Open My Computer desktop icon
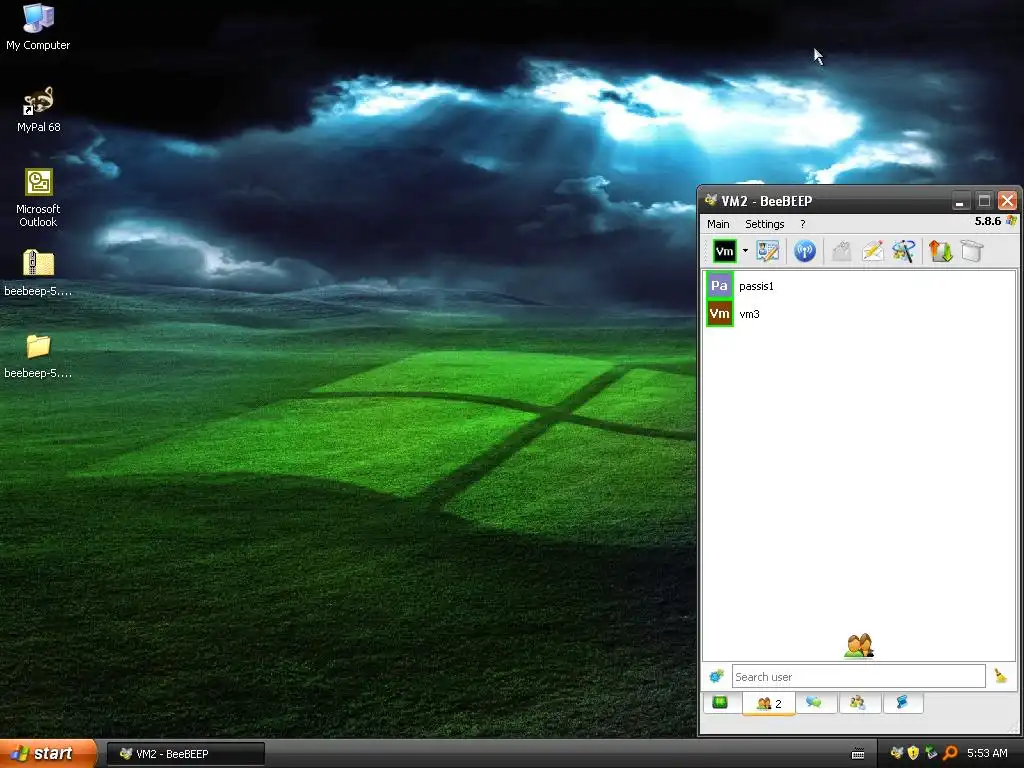Viewport: 1024px width, 768px height. (x=38, y=27)
